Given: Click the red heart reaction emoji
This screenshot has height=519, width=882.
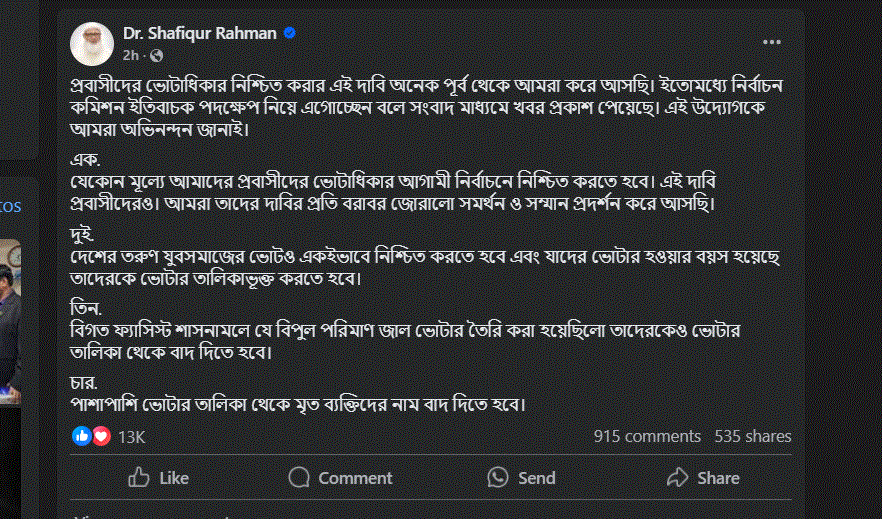Looking at the screenshot, I should tap(100, 436).
